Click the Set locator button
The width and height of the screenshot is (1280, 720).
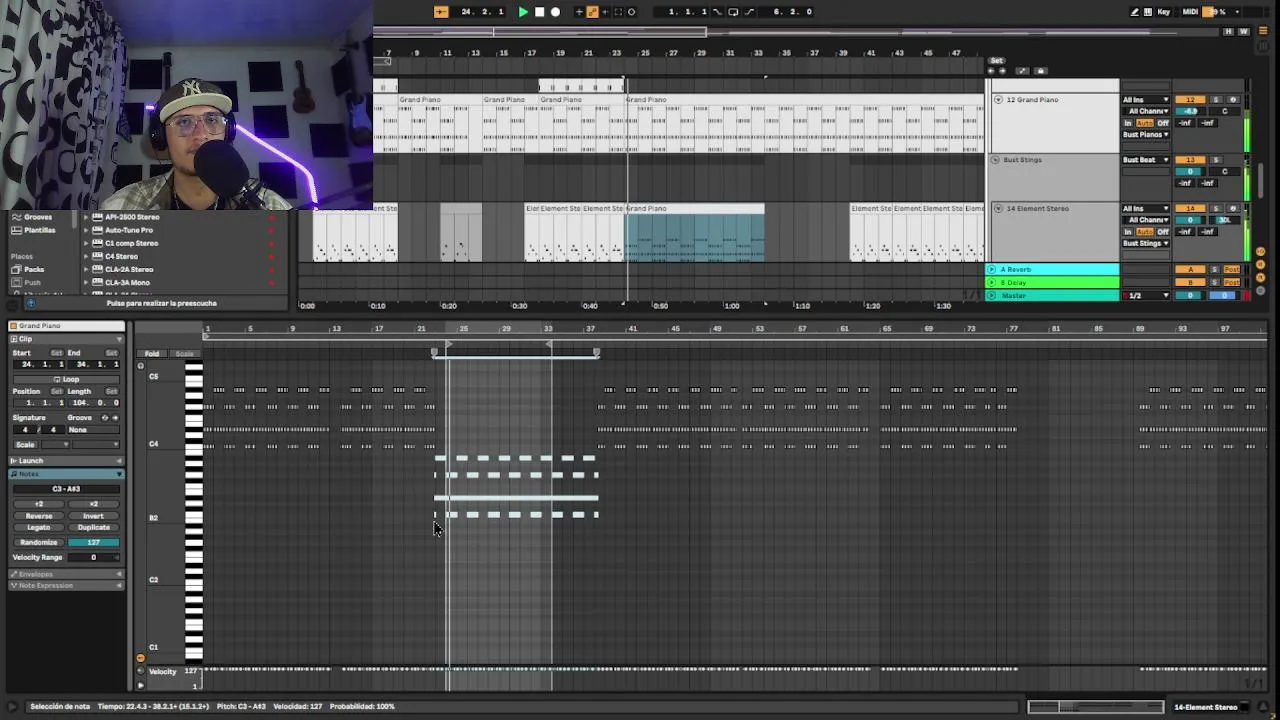pos(996,61)
